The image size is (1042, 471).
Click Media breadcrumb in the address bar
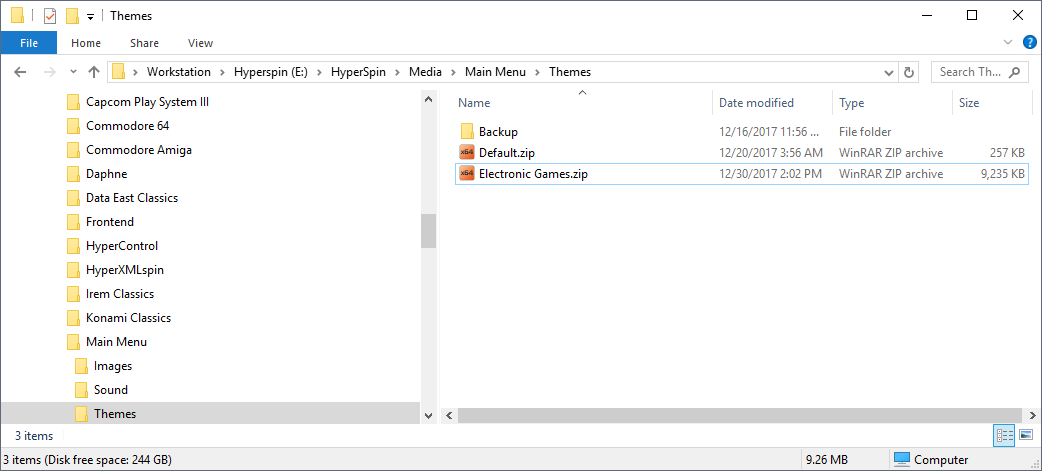coord(425,72)
